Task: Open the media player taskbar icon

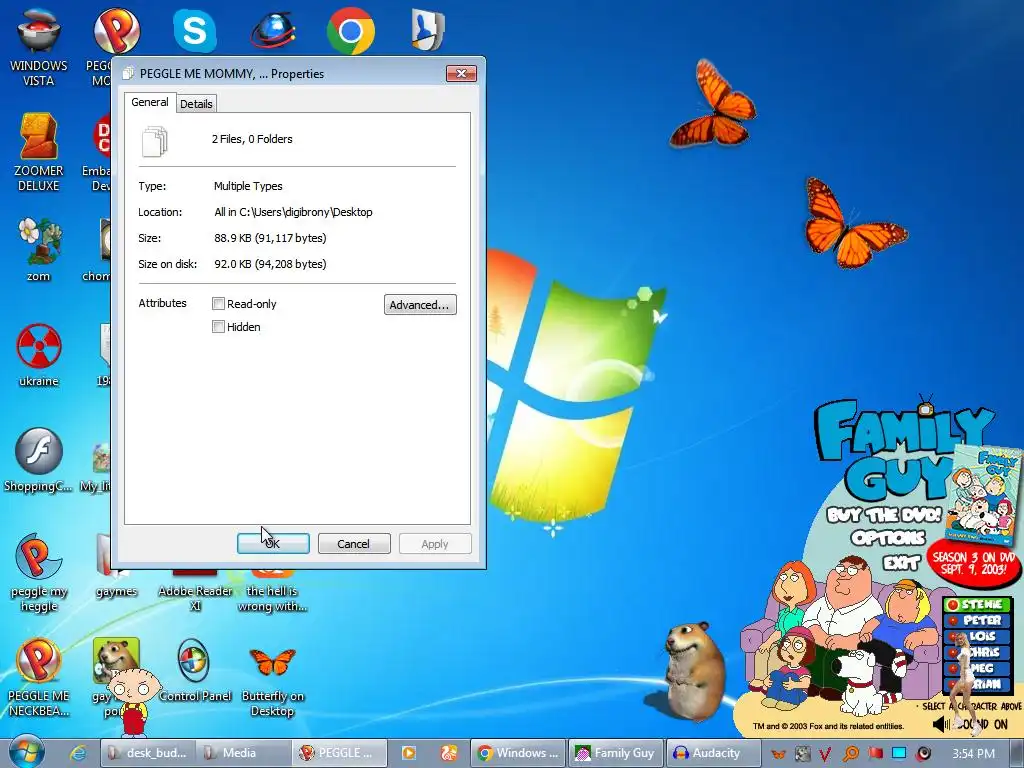Action: pos(409,753)
